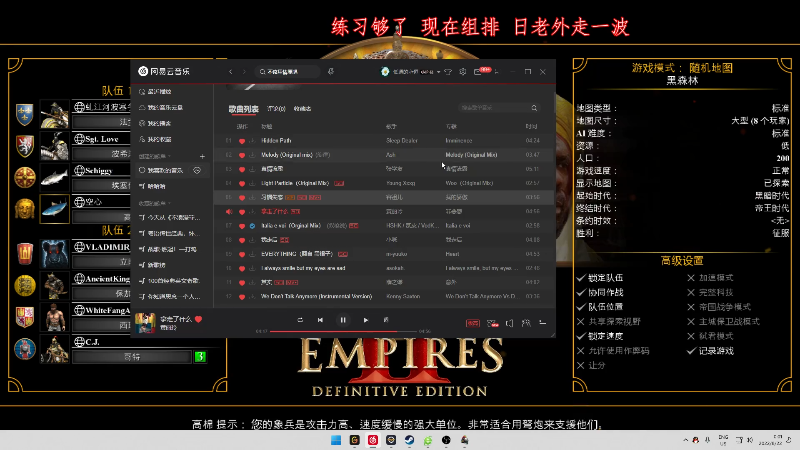The height and width of the screenshot is (450, 800).
Task: Click the sound effects icon in player bar
Action: (492, 323)
